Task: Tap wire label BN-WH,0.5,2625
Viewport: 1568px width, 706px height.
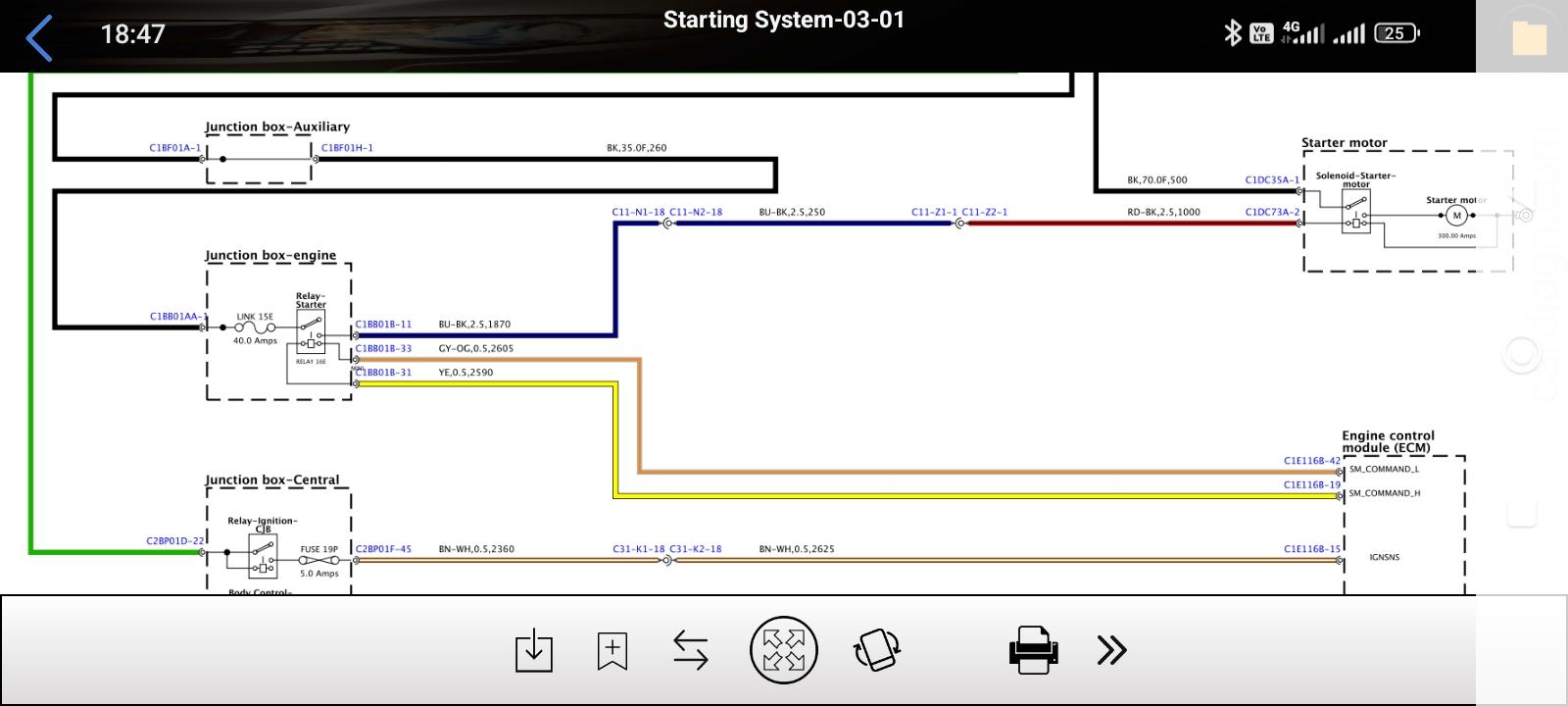Action: point(797,550)
